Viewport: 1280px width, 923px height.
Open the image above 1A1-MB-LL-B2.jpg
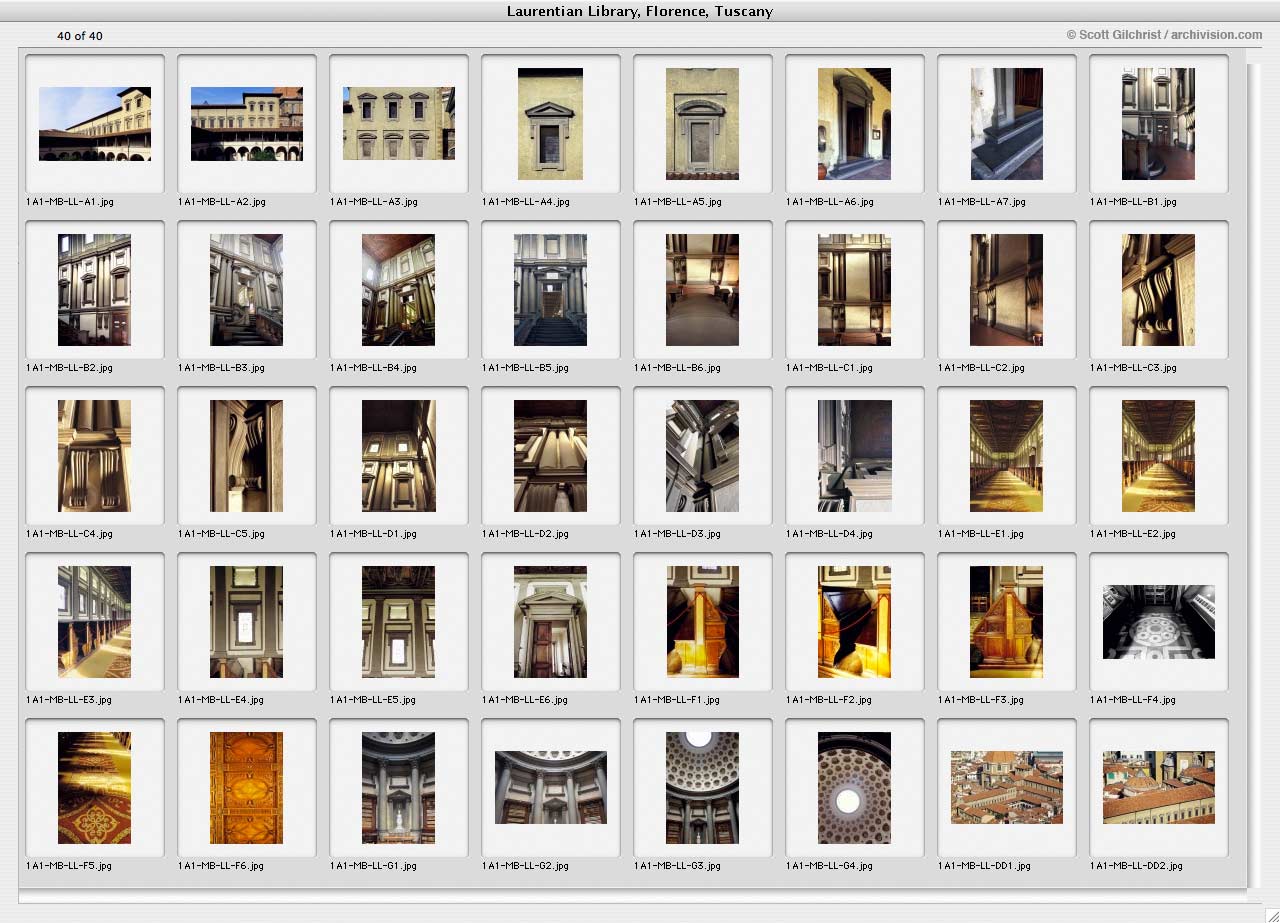tap(95, 290)
